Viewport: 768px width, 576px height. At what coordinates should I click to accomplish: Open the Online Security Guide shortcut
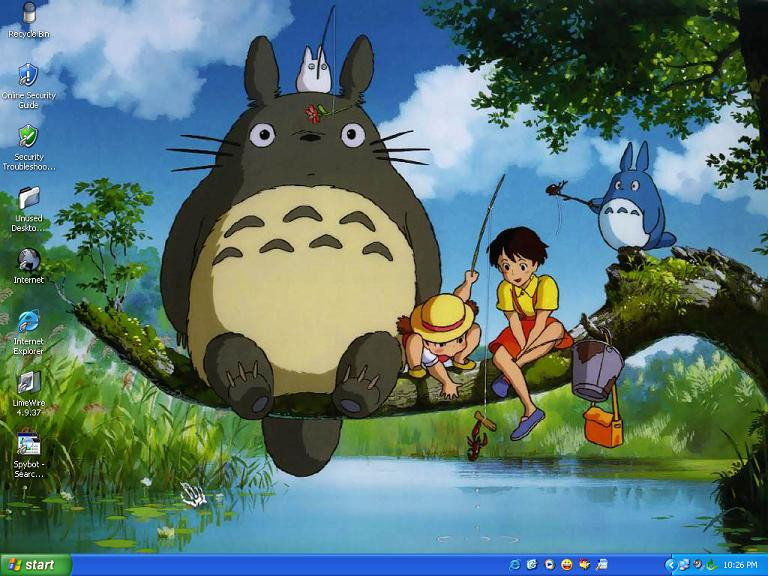pyautogui.click(x=28, y=75)
